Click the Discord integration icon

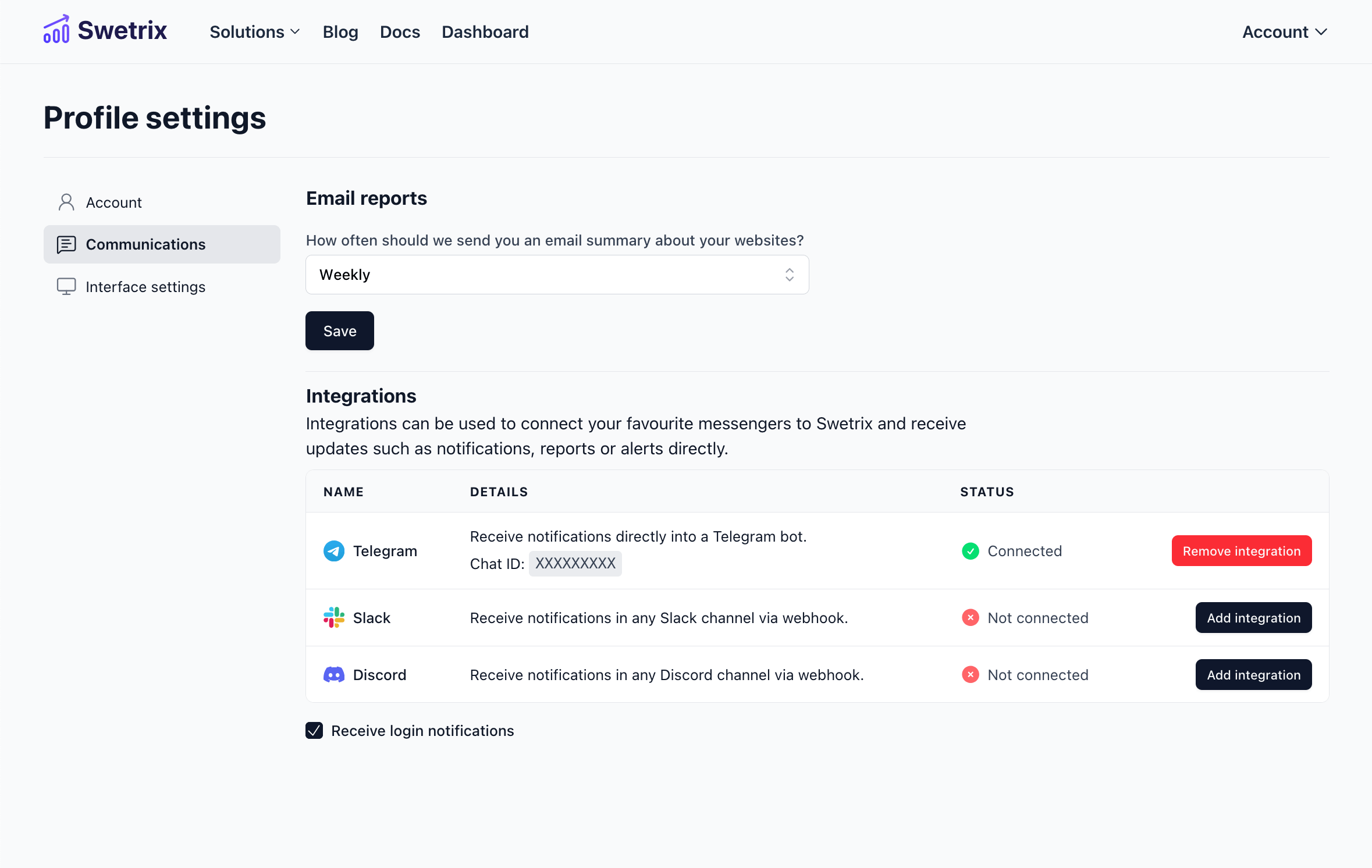click(333, 674)
